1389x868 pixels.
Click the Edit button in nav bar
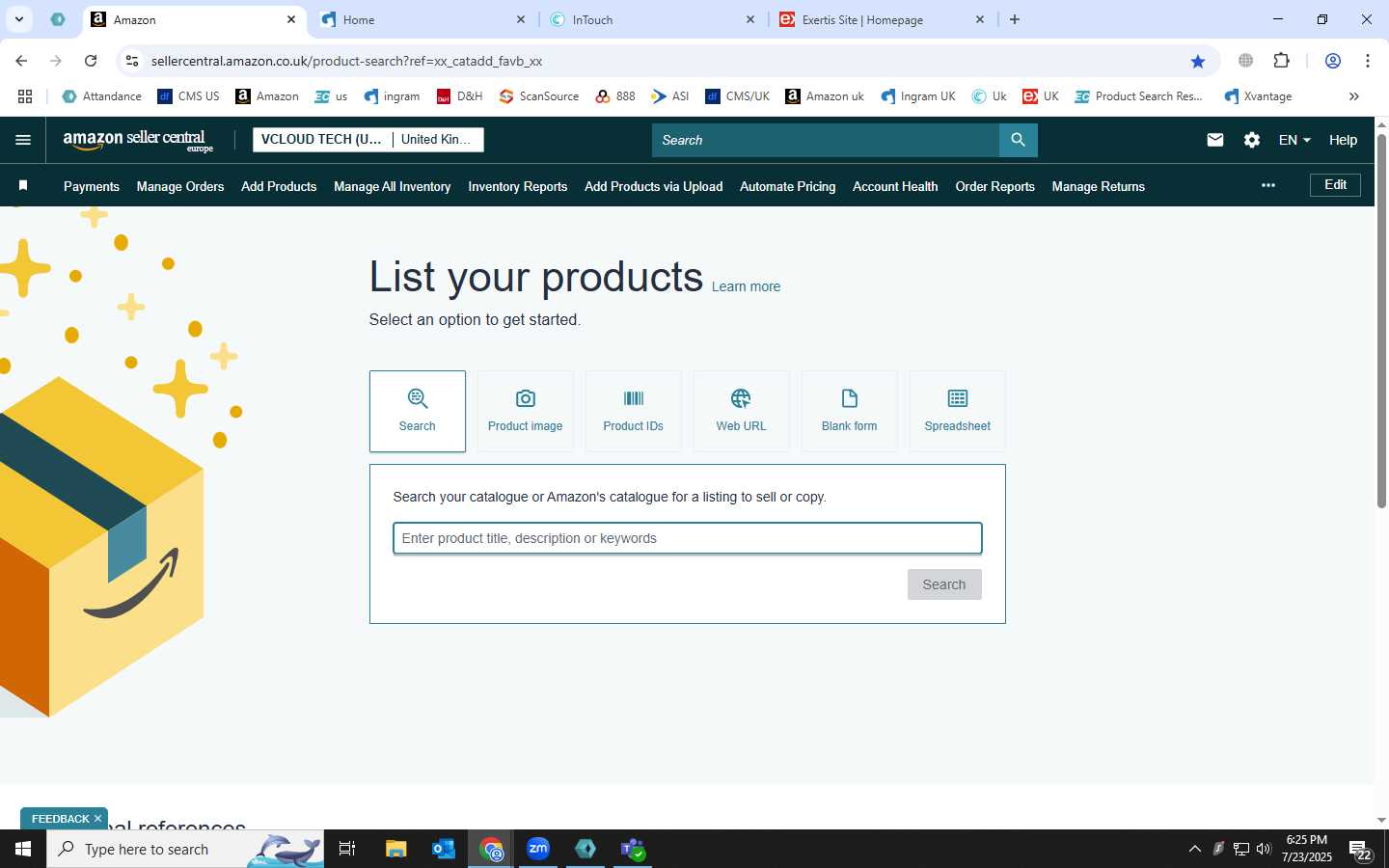tap(1335, 185)
